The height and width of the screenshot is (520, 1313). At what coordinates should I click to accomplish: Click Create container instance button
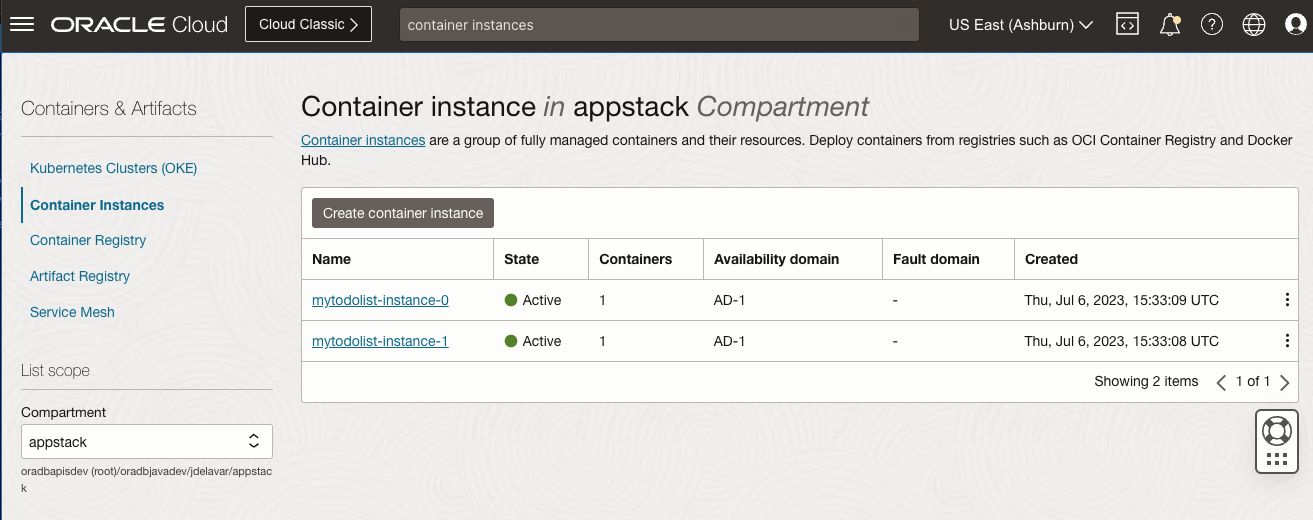(403, 213)
